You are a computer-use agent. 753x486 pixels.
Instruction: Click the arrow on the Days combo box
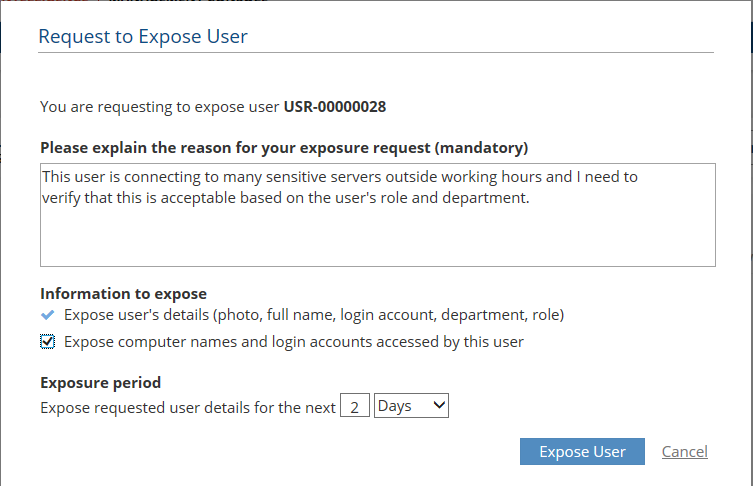pos(440,406)
